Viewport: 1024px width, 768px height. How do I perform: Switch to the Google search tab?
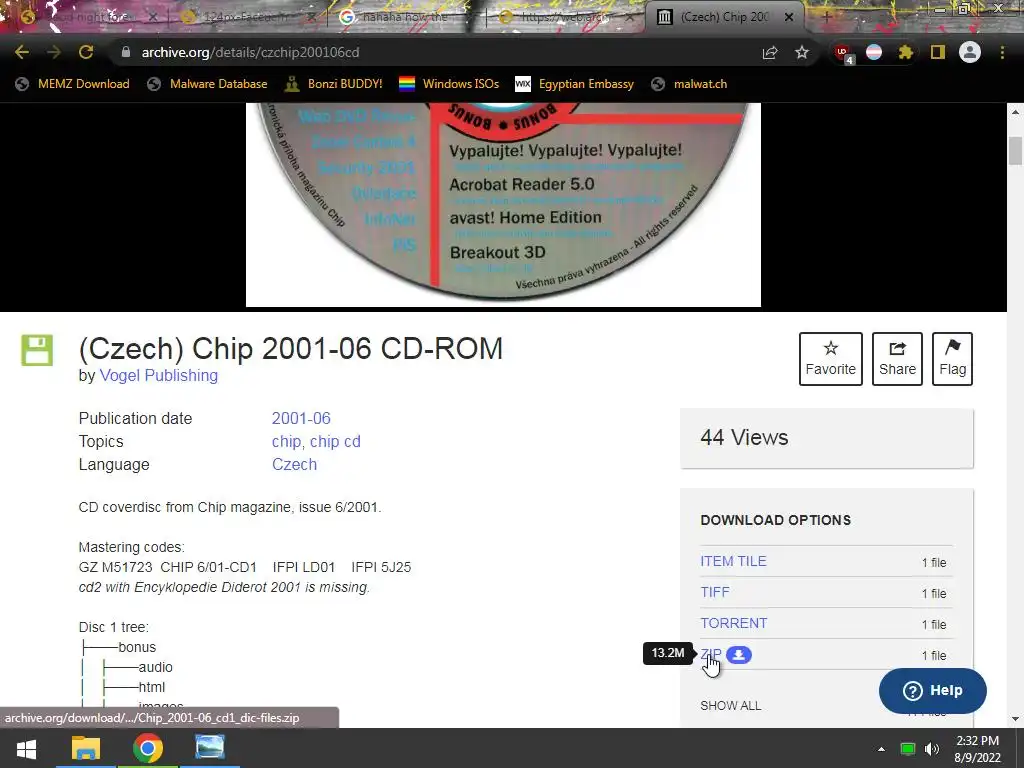pos(405,17)
